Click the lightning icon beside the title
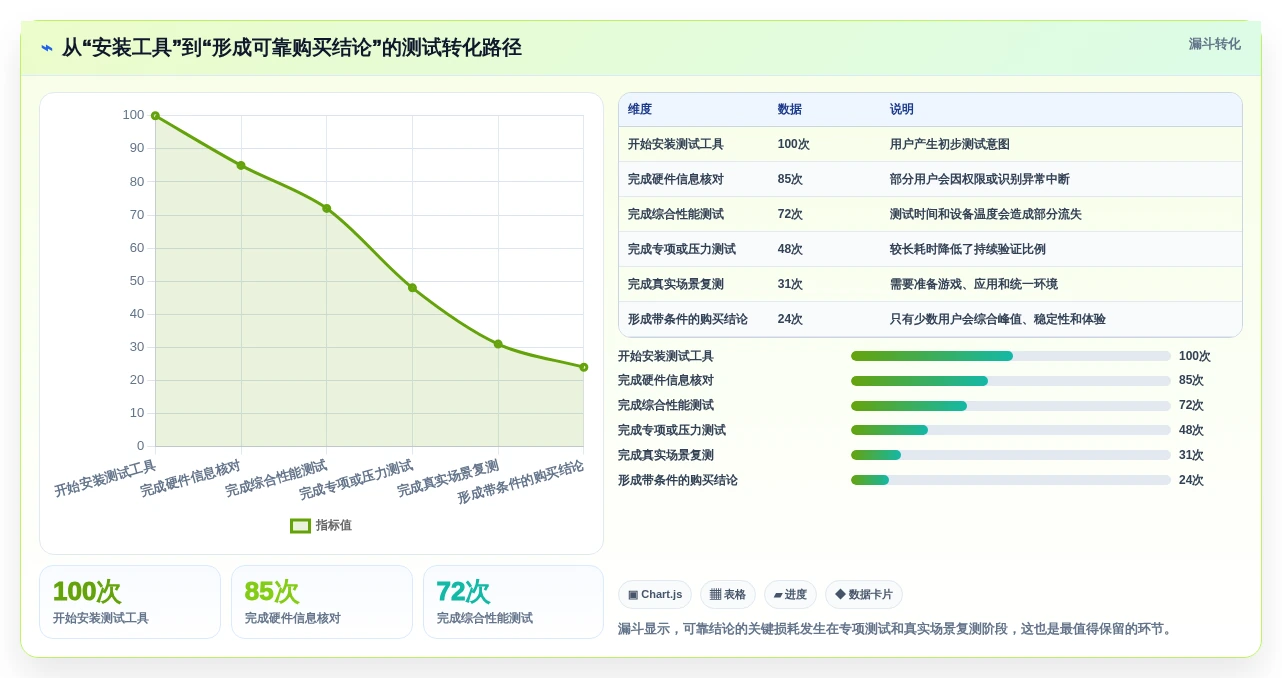This screenshot has height=678, width=1282. click(x=47, y=48)
